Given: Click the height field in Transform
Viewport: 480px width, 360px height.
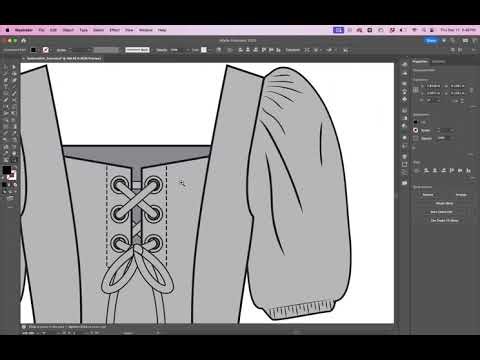Looking at the screenshot, I should click(457, 93).
